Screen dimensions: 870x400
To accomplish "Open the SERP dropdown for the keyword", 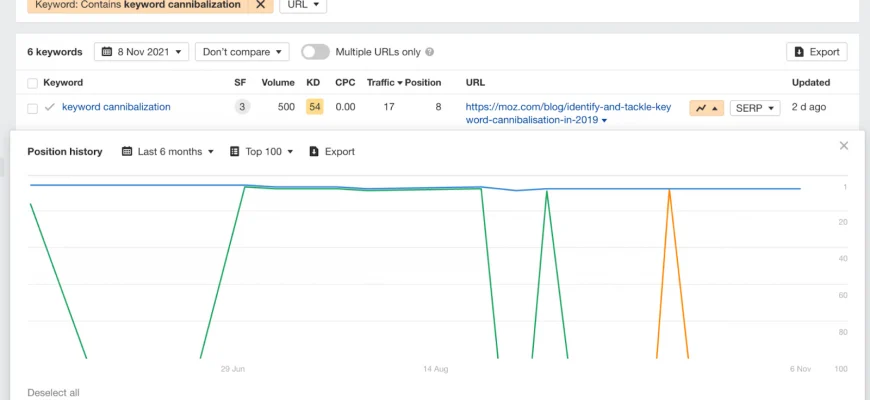I will pyautogui.click(x=754, y=108).
